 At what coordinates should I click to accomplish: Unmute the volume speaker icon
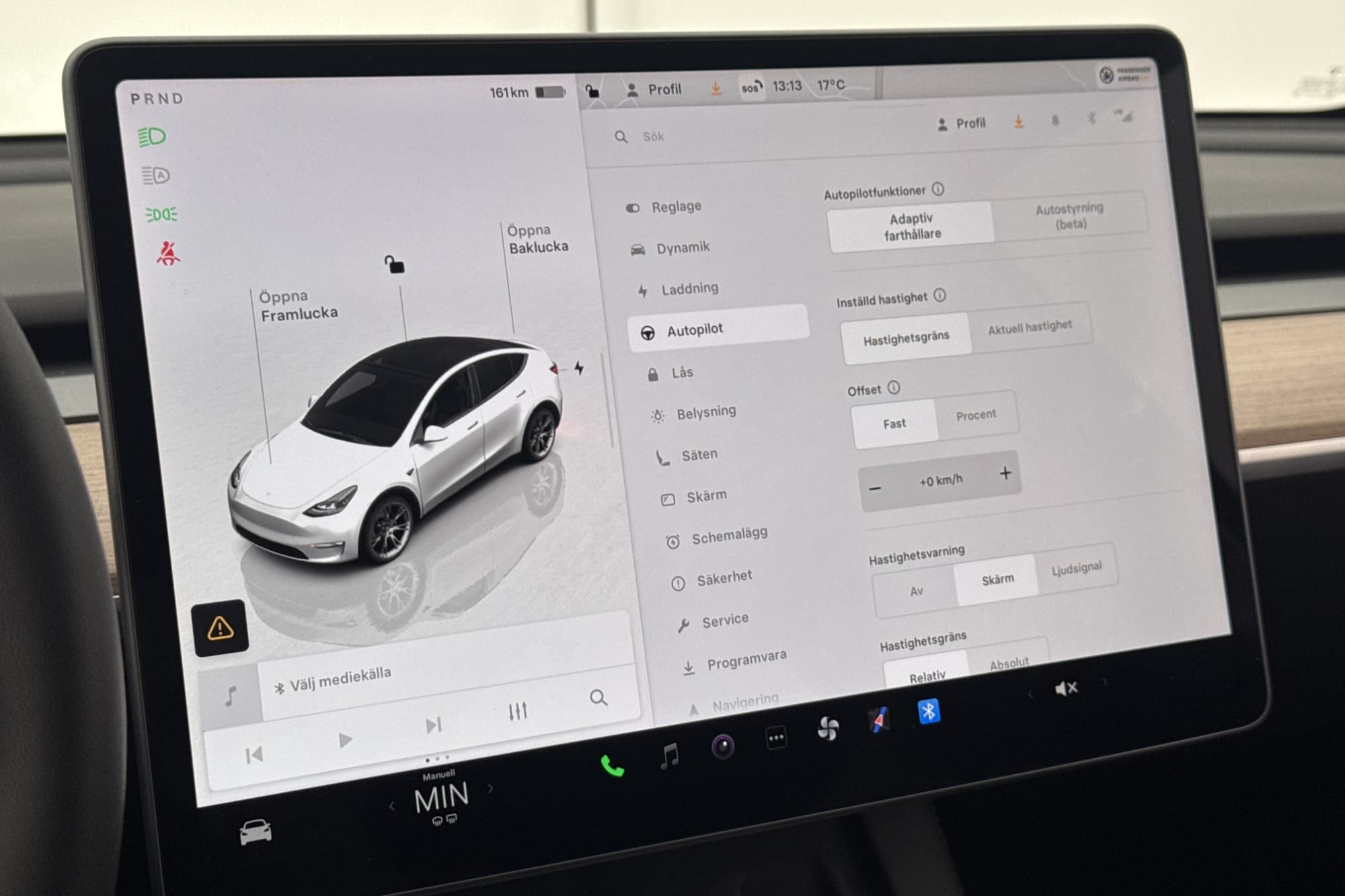(x=1067, y=688)
